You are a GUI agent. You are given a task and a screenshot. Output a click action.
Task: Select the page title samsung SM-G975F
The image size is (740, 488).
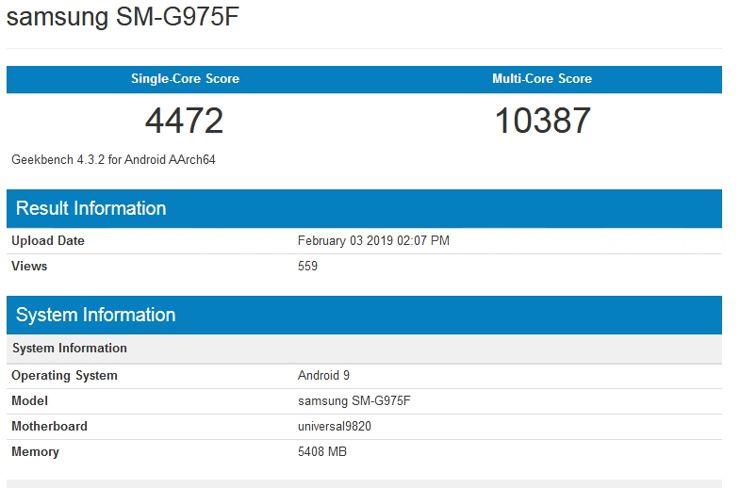click(123, 16)
